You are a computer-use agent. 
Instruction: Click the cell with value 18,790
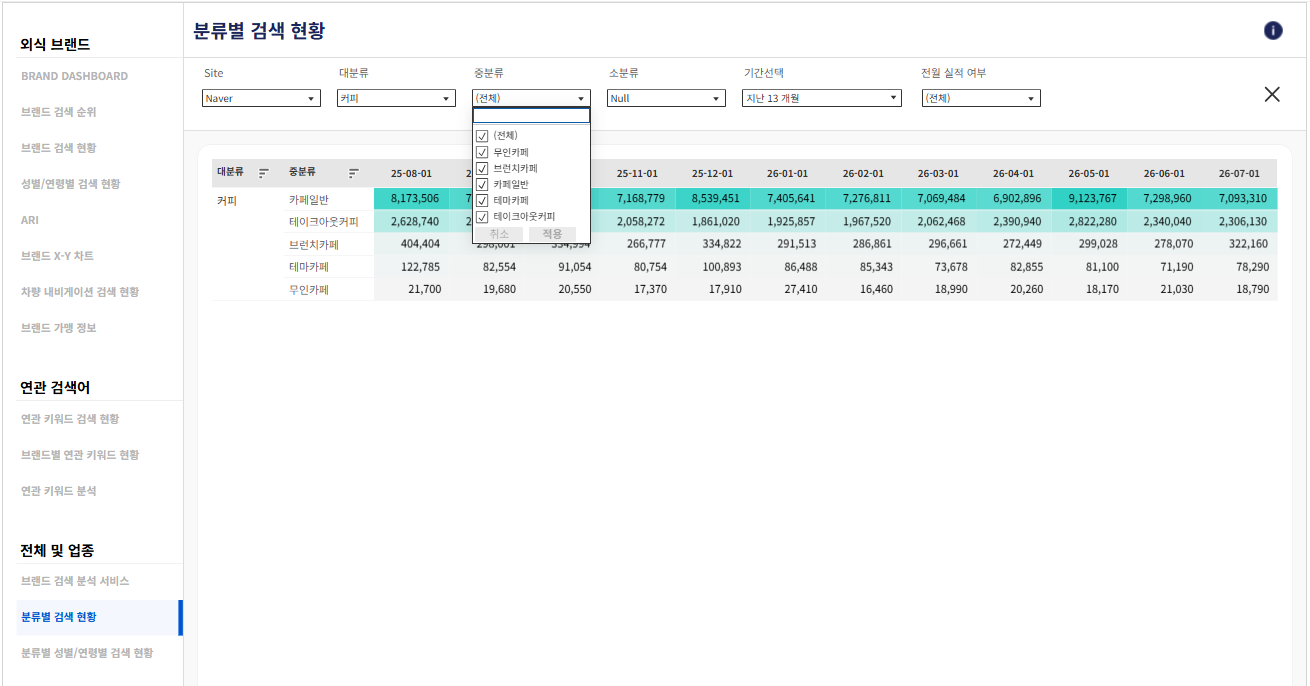(1240, 290)
